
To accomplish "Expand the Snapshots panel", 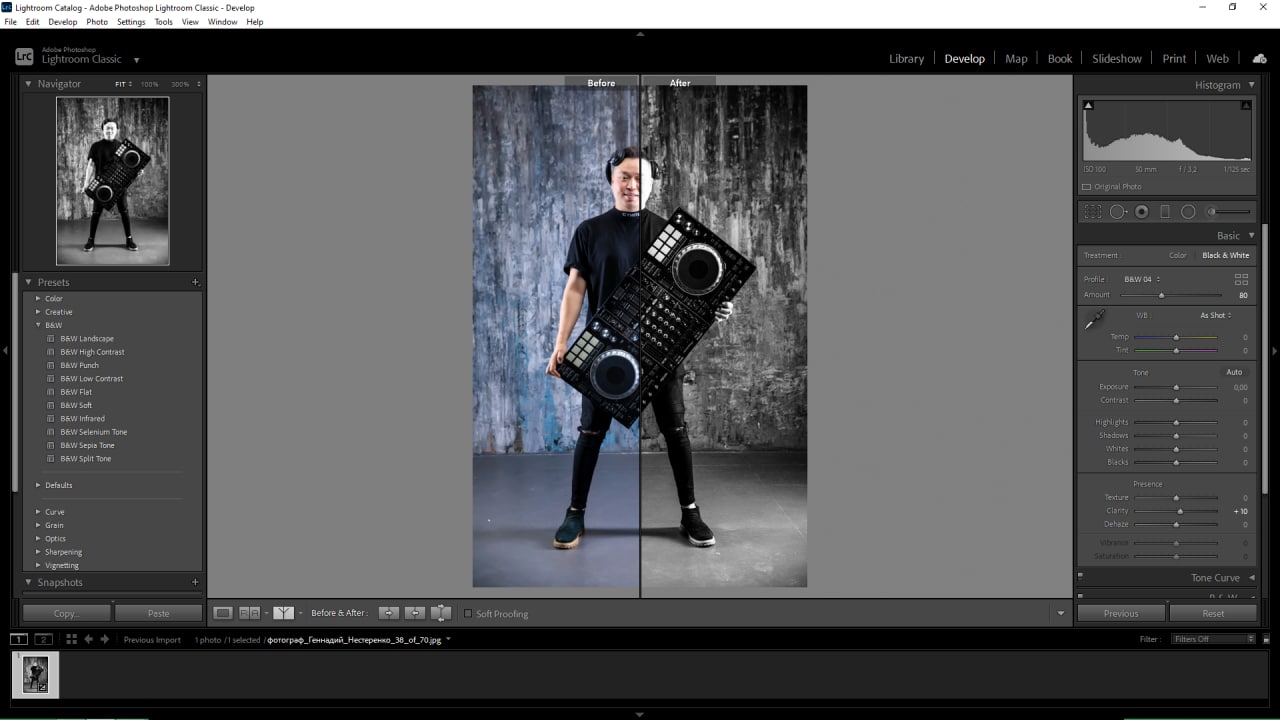I will click(29, 582).
